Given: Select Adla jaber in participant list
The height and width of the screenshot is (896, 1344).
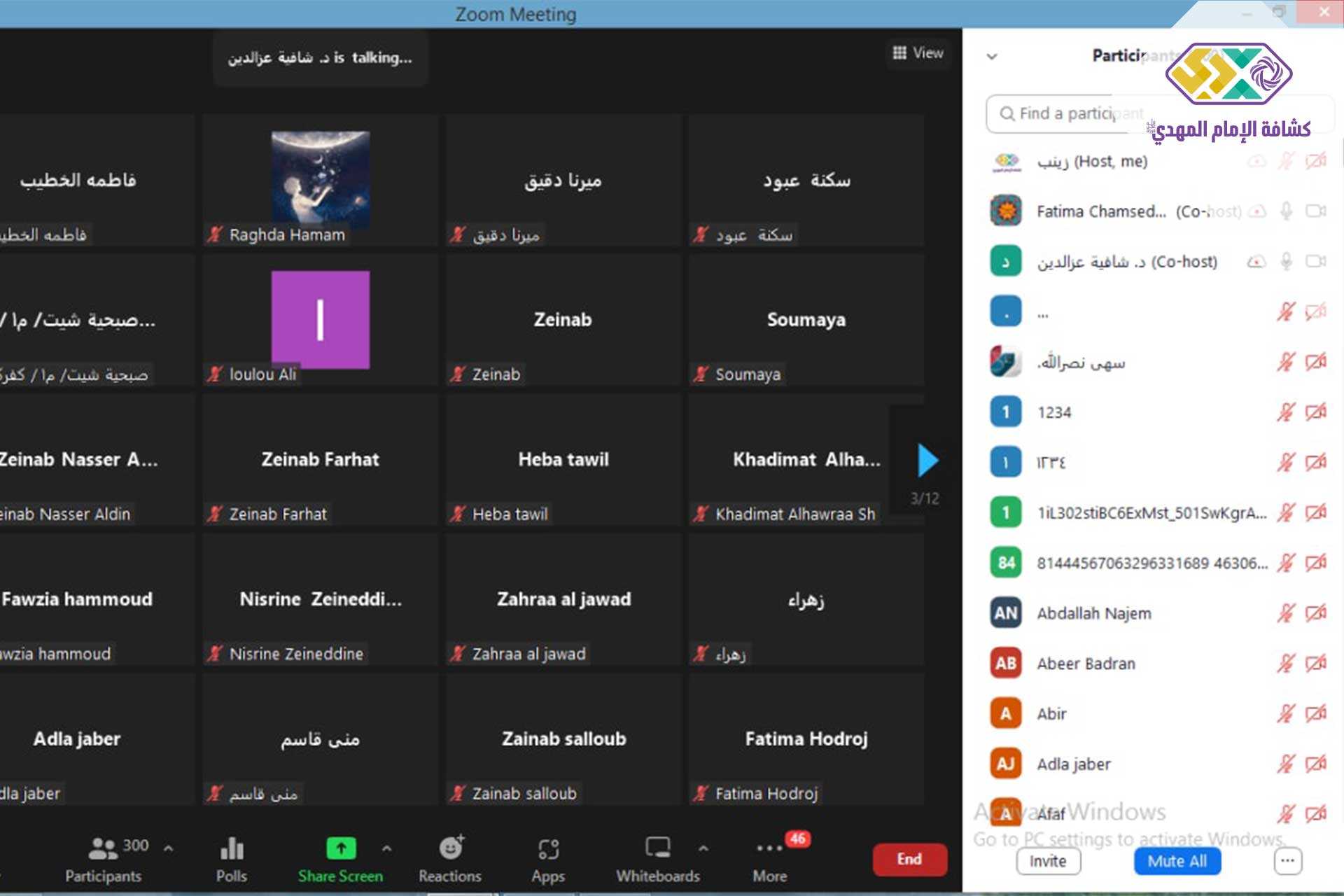Looking at the screenshot, I should (x=1074, y=764).
